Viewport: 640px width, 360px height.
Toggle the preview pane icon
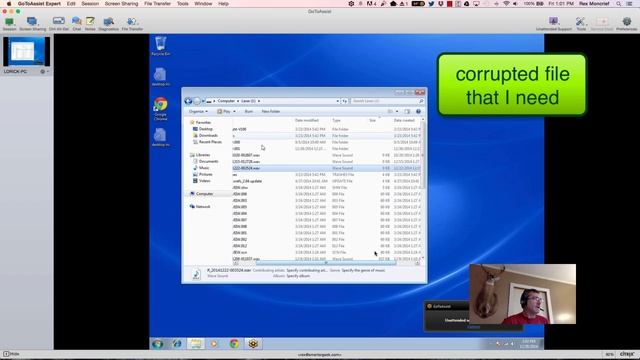407,111
